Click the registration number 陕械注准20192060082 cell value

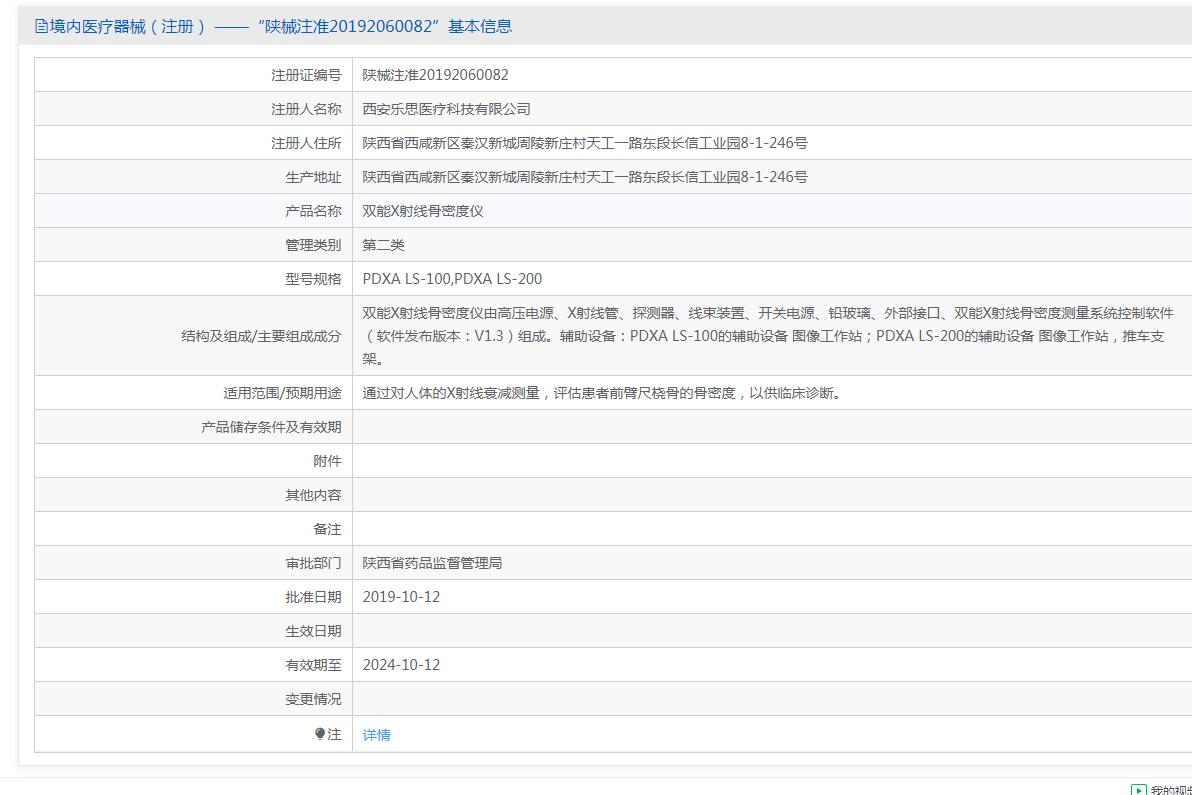[x=435, y=75]
